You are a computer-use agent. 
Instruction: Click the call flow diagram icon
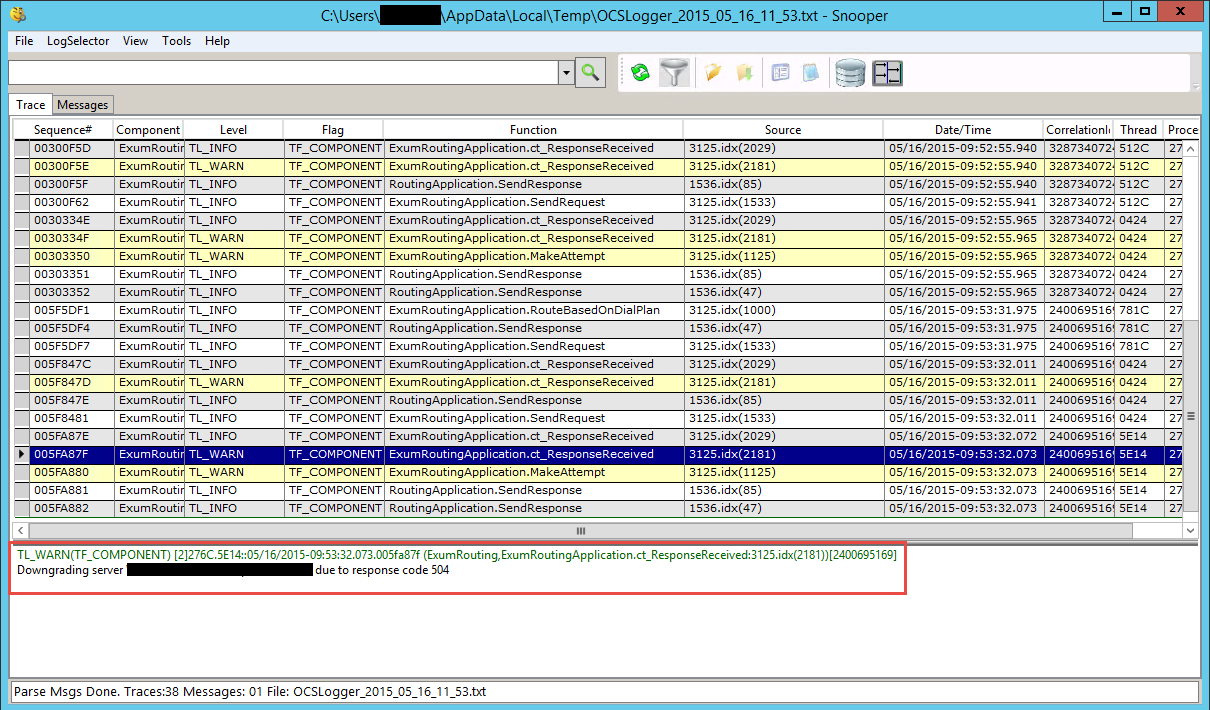888,72
